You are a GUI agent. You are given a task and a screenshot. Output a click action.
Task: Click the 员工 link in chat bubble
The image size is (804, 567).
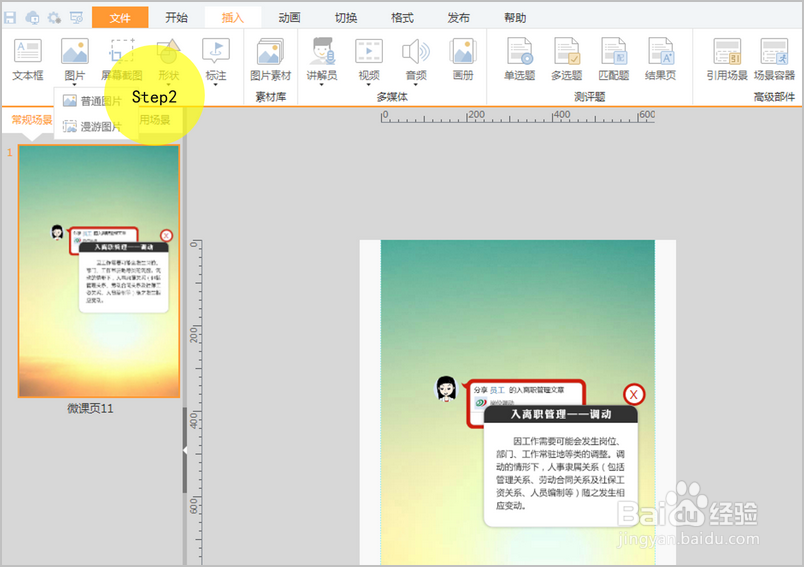497,390
